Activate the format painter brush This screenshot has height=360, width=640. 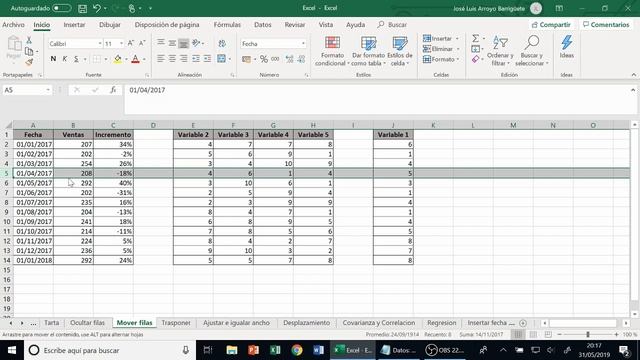29,62
